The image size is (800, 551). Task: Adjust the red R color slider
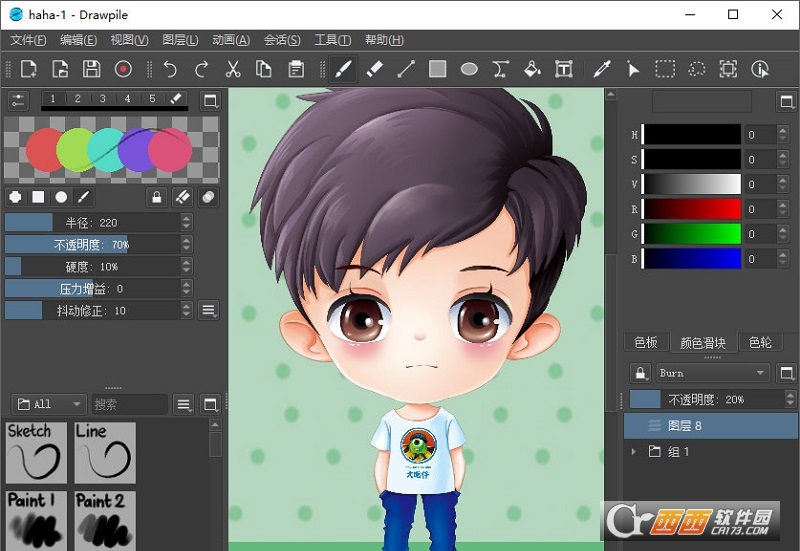tap(691, 209)
